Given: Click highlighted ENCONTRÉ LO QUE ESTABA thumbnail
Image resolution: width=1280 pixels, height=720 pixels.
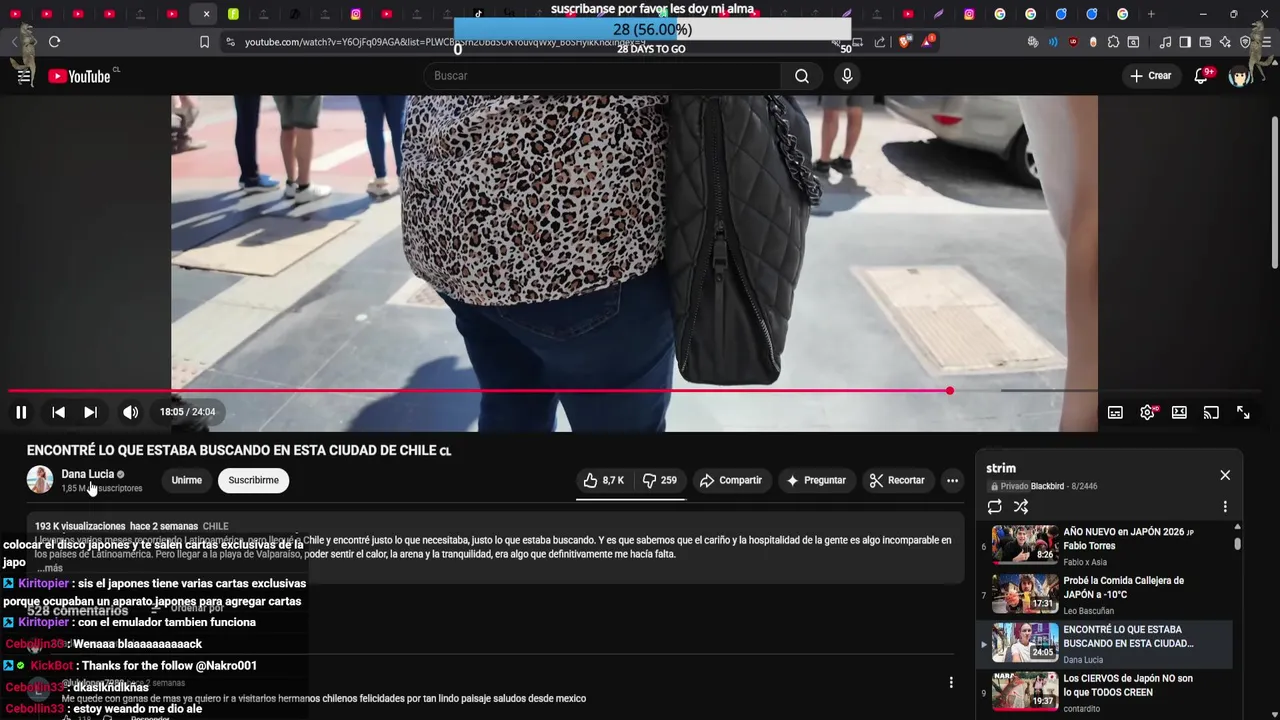Looking at the screenshot, I should (x=1024, y=643).
